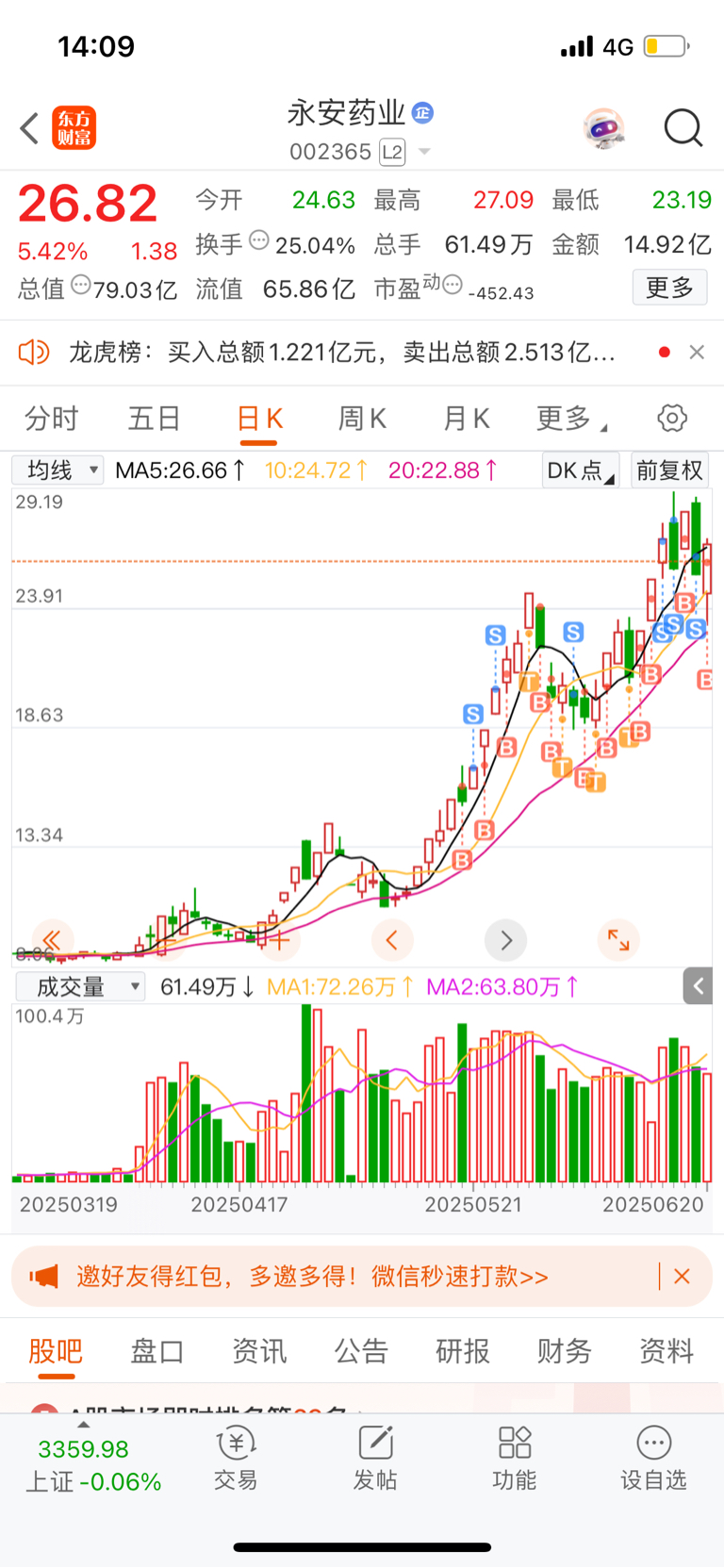Move chart left with orange arrow
Image resolution: width=724 pixels, height=1568 pixels.
392,939
